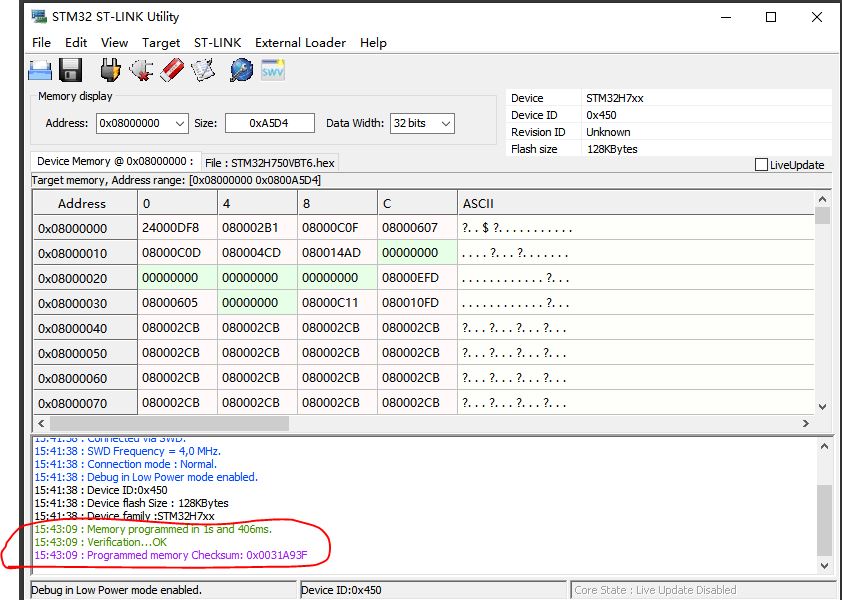Screen dimensions: 842x600
Task: Open the SWV viewer icon
Action: click(273, 70)
